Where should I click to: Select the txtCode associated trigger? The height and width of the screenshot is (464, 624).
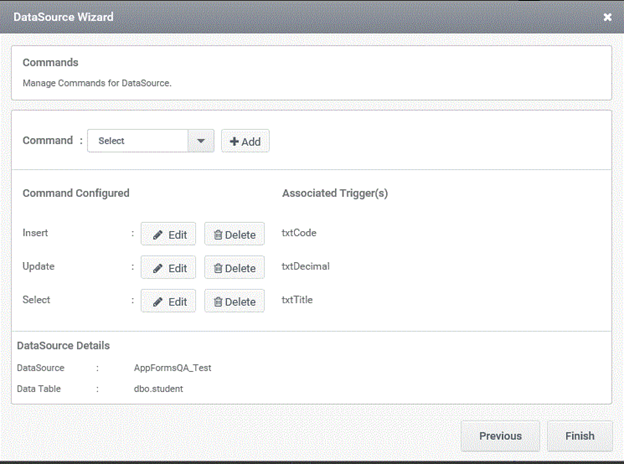pyautogui.click(x=299, y=233)
